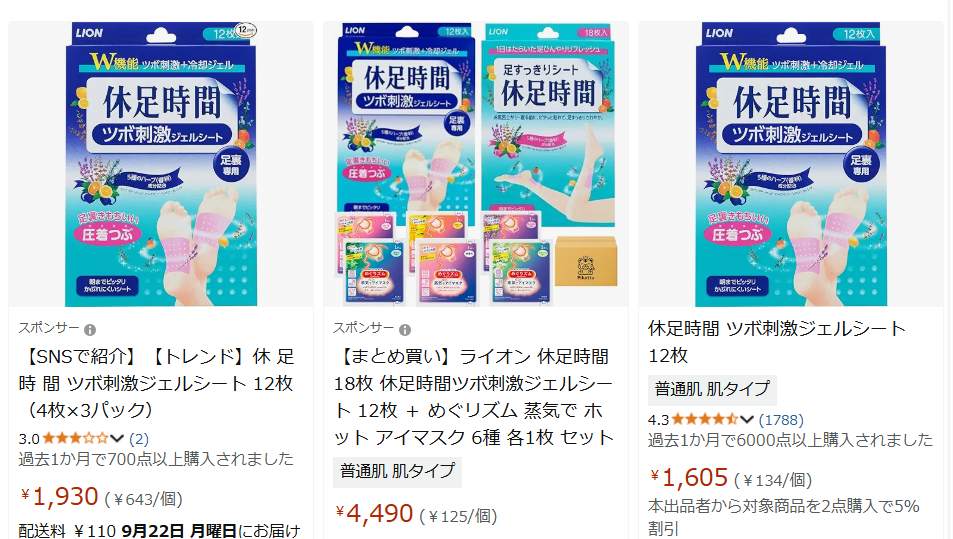View the 2 reviews link
Screen dimensions: 953x539
click(x=139, y=439)
